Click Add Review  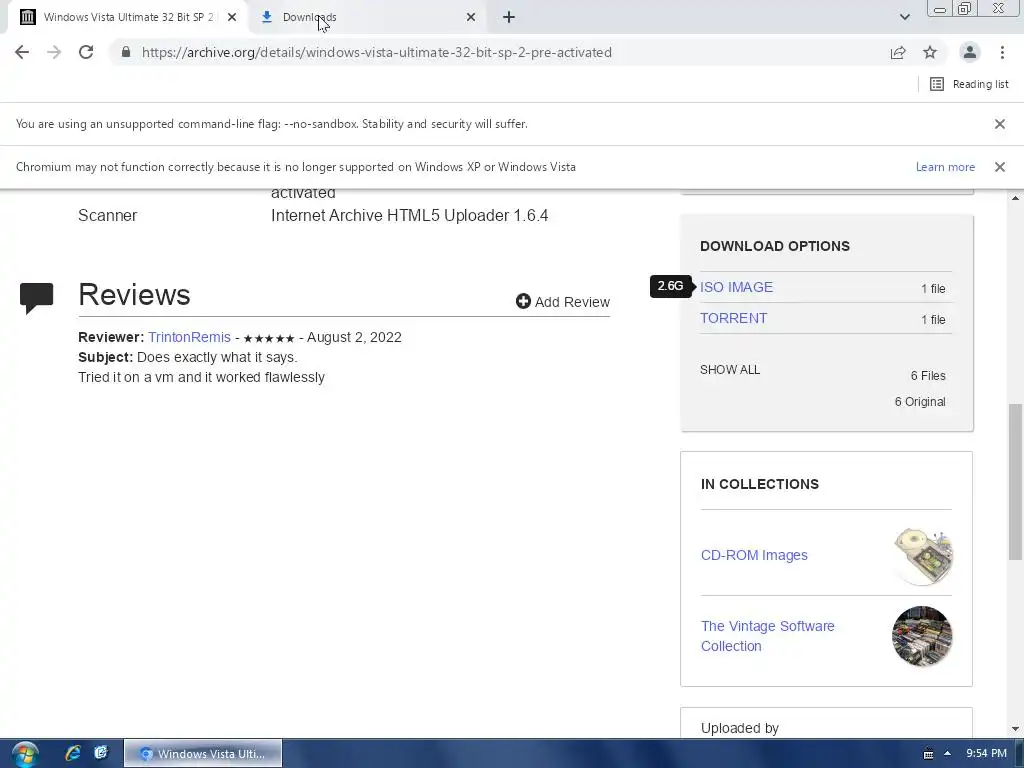[x=562, y=302]
